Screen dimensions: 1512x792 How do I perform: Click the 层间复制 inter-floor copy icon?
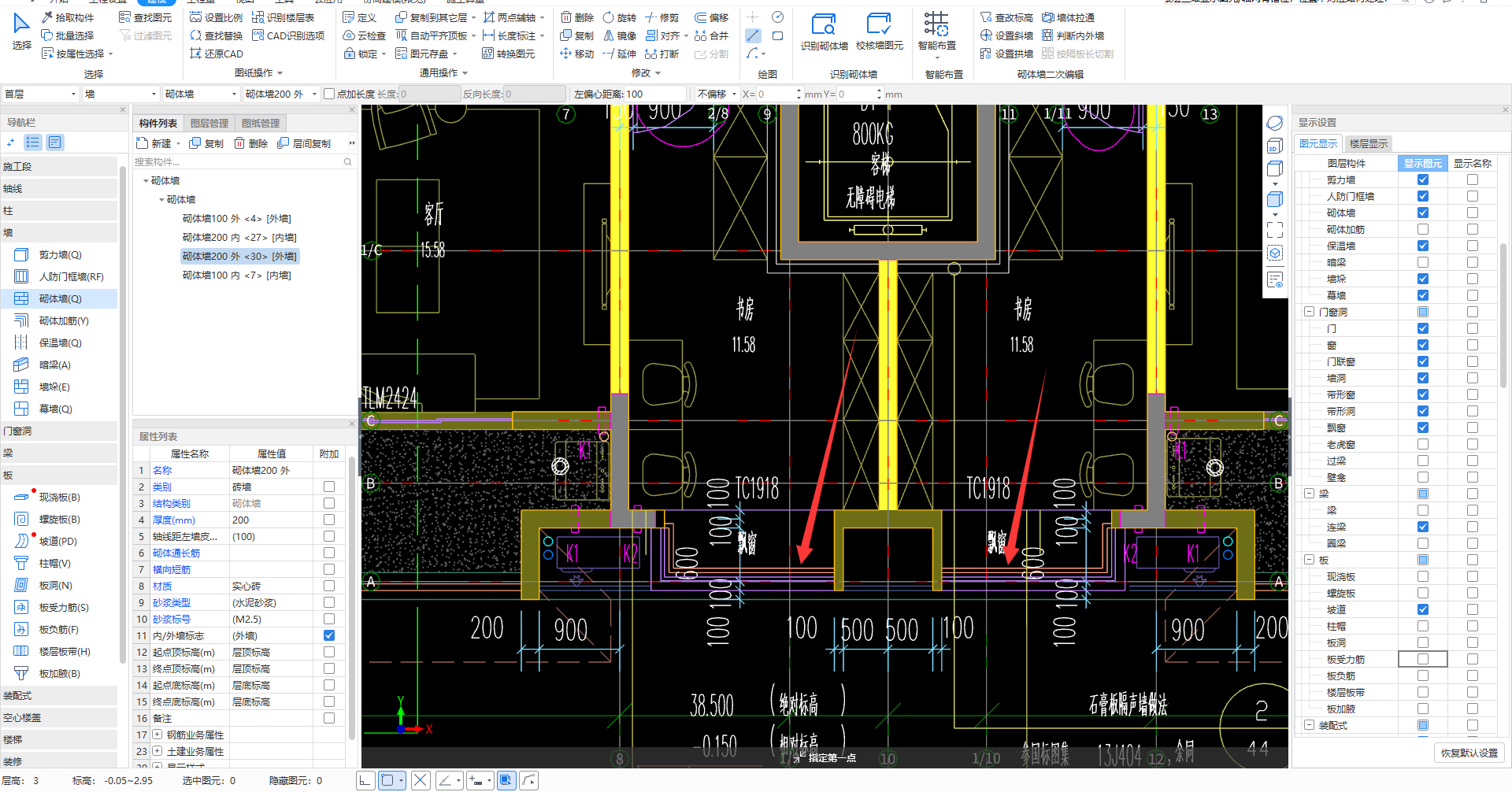pyautogui.click(x=304, y=143)
